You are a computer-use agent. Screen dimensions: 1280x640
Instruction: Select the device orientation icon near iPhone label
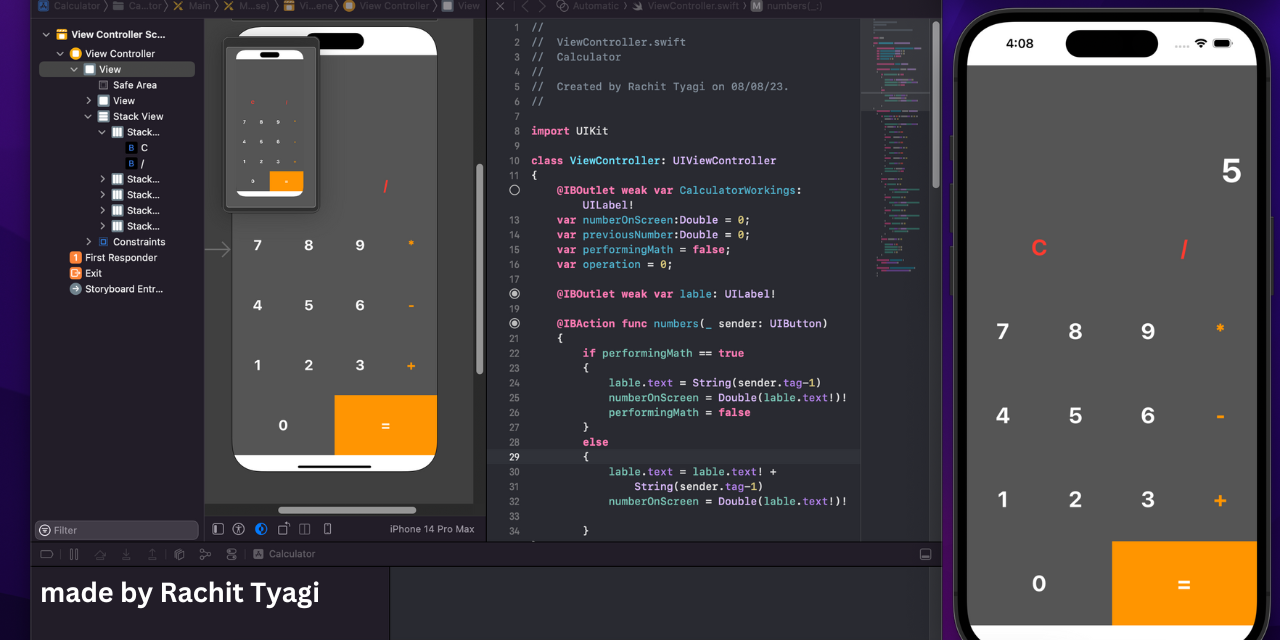tap(284, 528)
